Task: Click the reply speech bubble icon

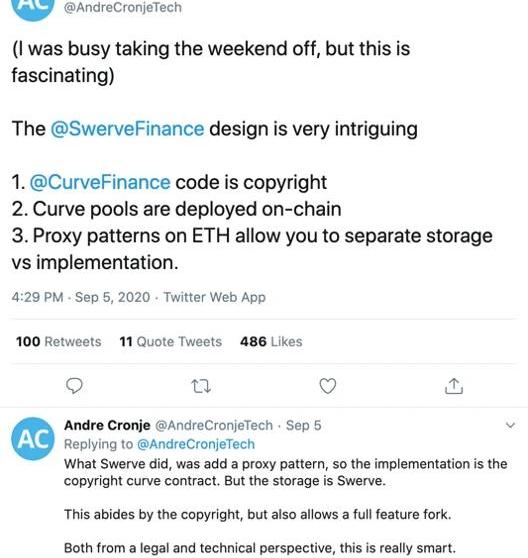Action: pyautogui.click(x=74, y=386)
